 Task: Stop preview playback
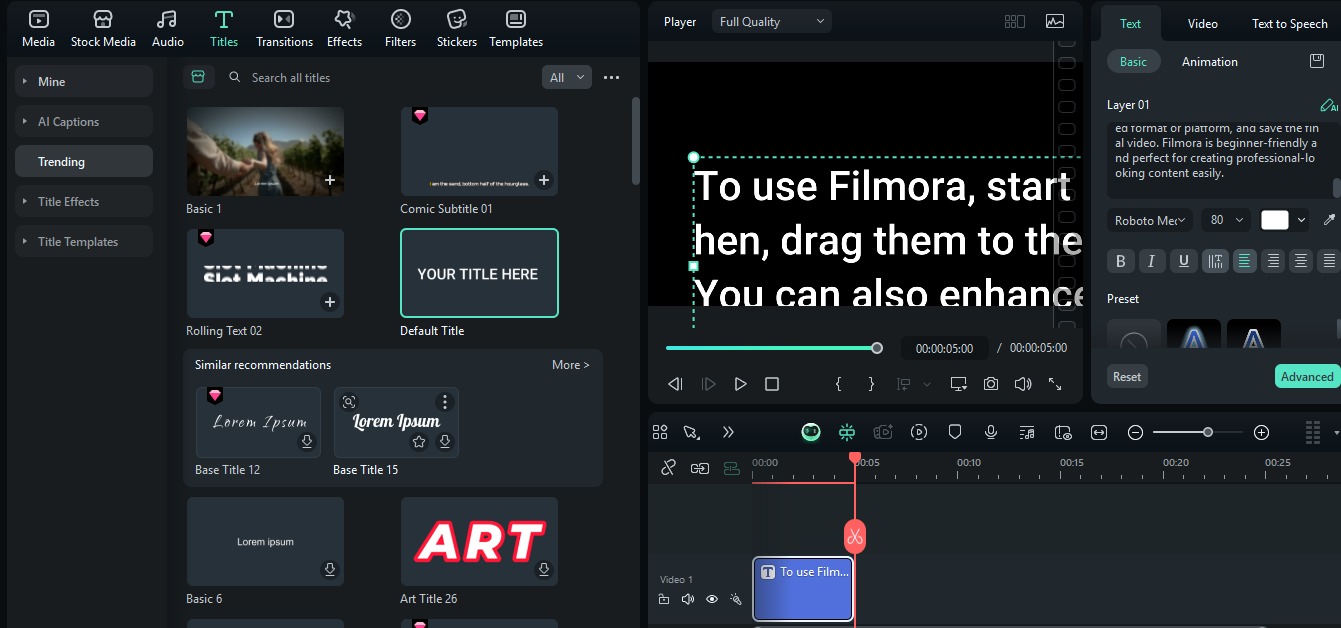pyautogui.click(x=772, y=384)
